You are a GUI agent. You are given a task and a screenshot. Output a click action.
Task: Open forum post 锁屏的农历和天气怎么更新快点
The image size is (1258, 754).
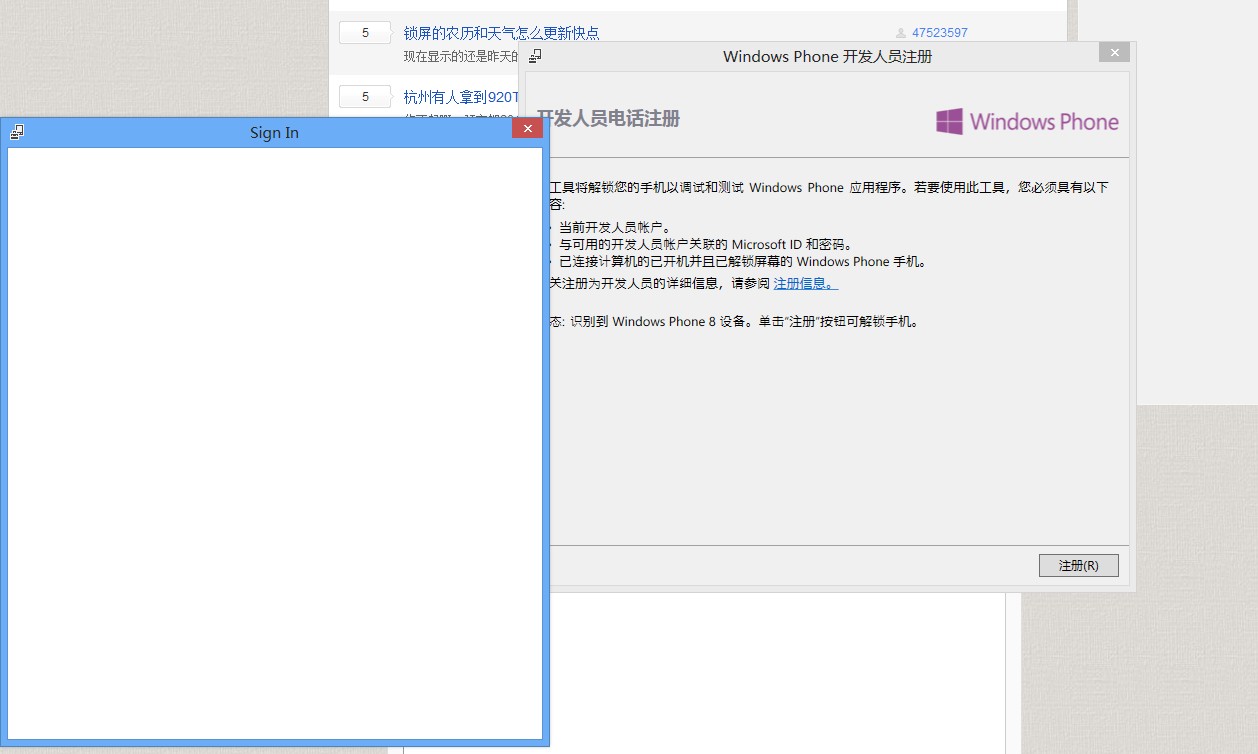tap(501, 33)
